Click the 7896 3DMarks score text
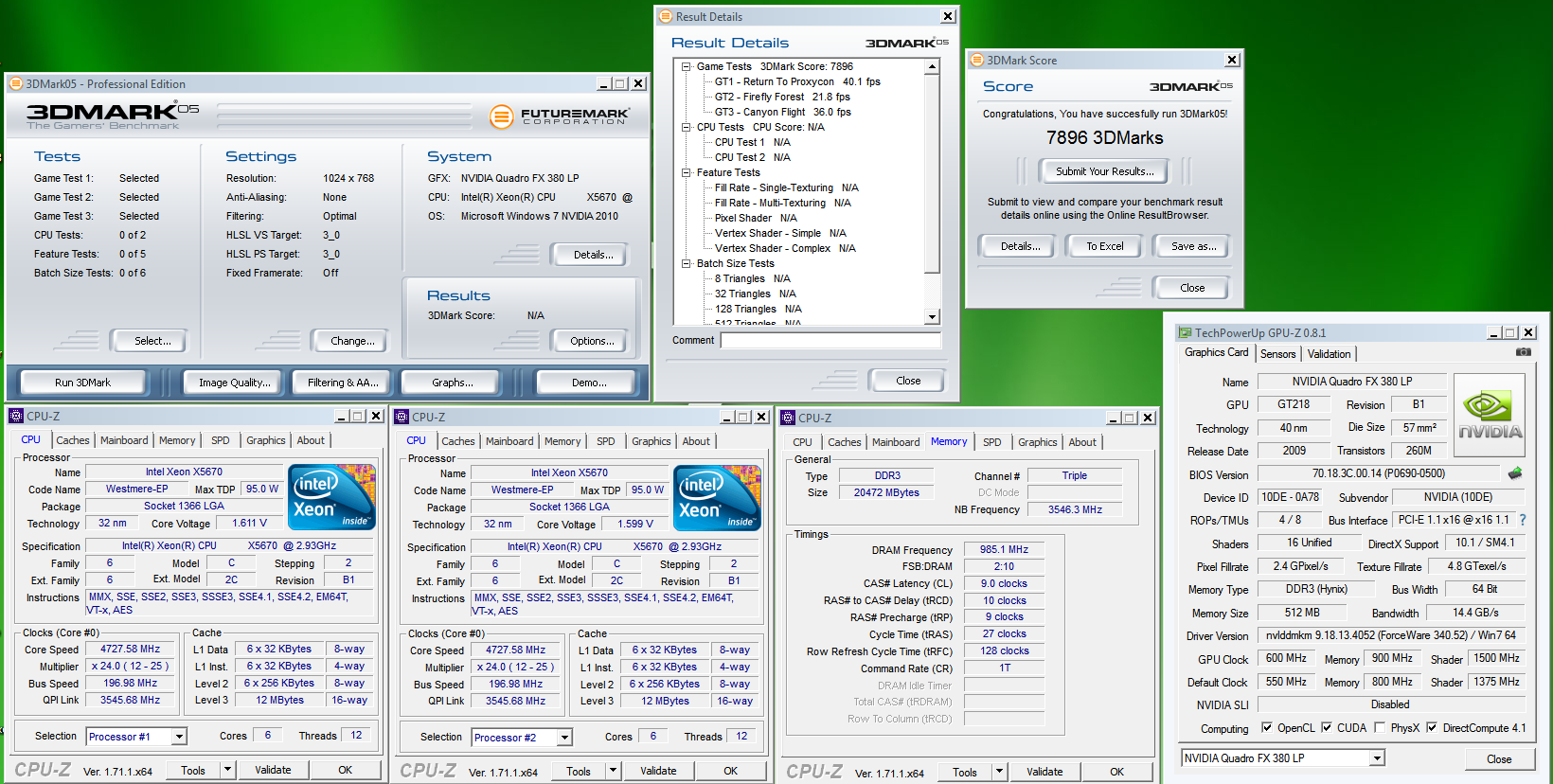 [x=1104, y=137]
